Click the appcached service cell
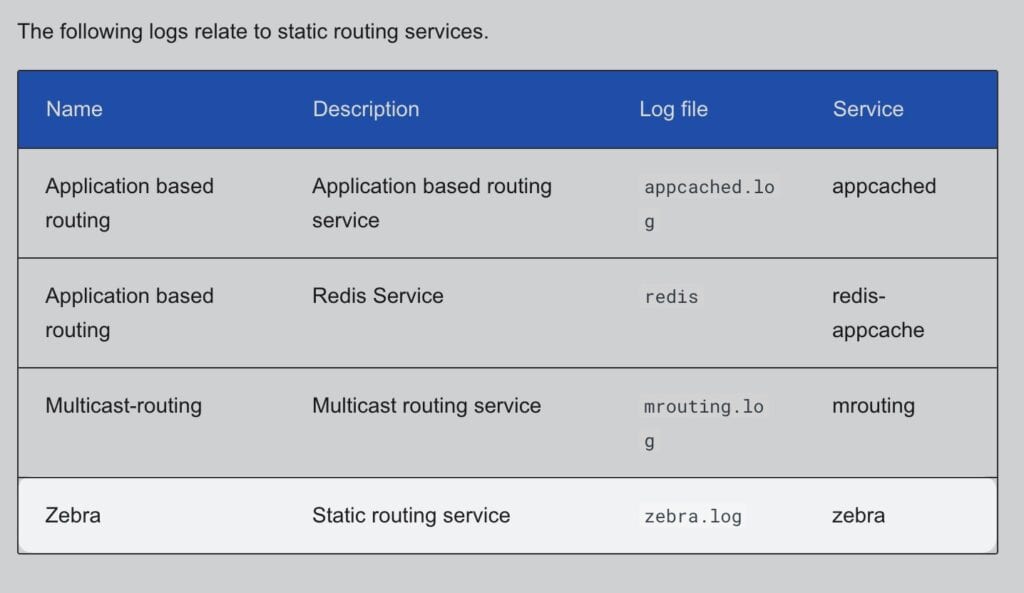1024x593 pixels. (x=884, y=187)
